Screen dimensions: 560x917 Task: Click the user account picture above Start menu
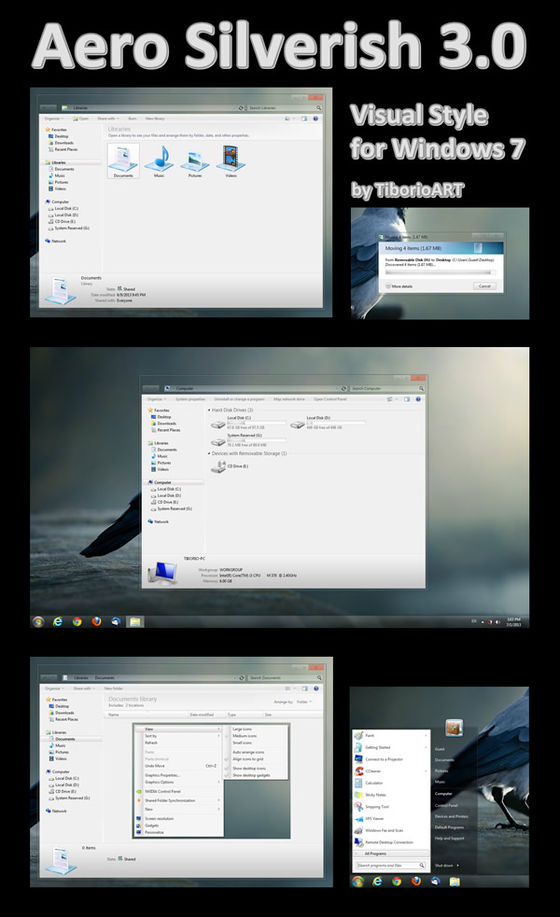click(x=454, y=728)
